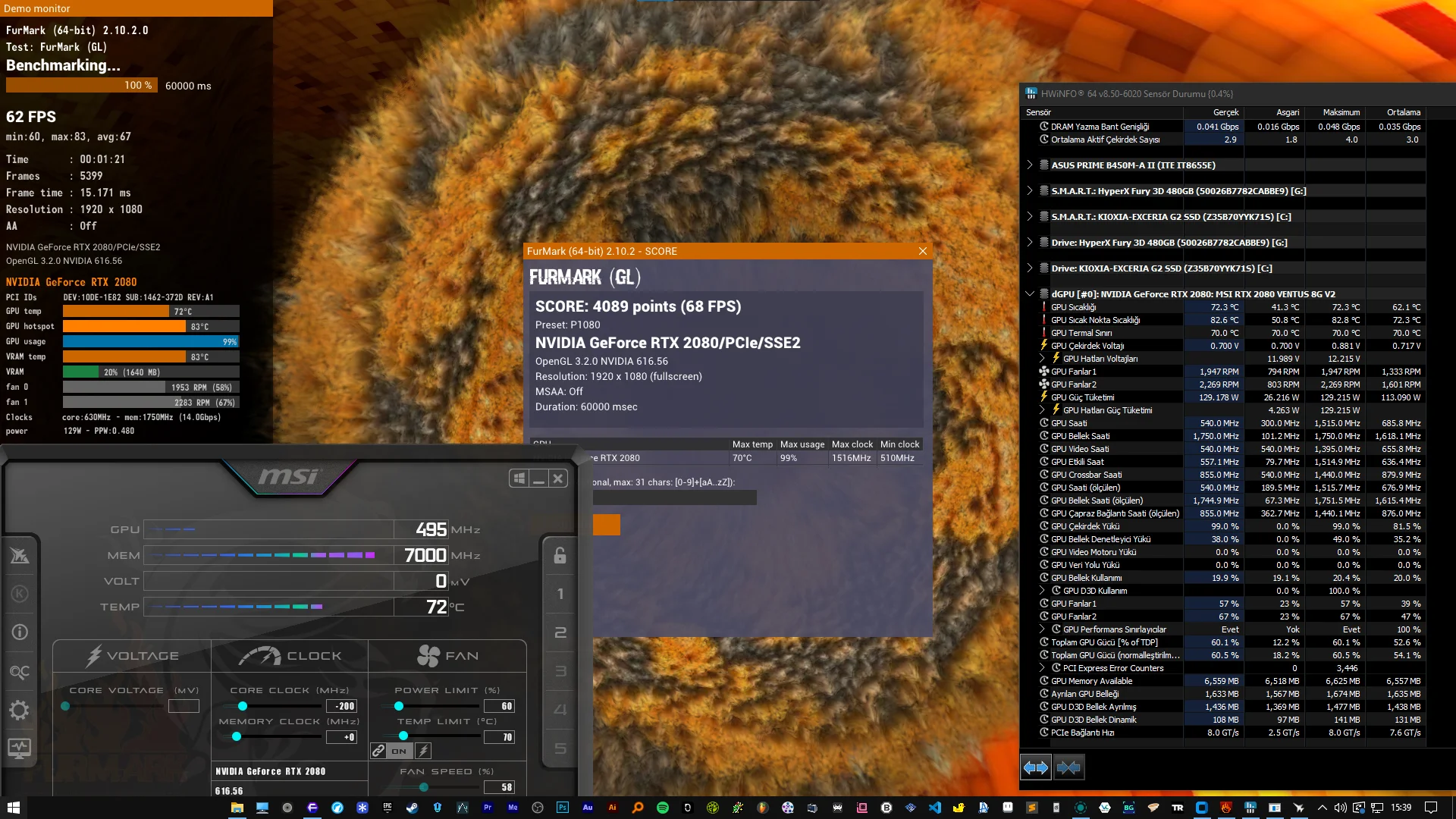Collapse the dGPU NVIDIA GeForce RTX 2080 group
Viewport: 1456px width, 819px height.
pos(1029,293)
